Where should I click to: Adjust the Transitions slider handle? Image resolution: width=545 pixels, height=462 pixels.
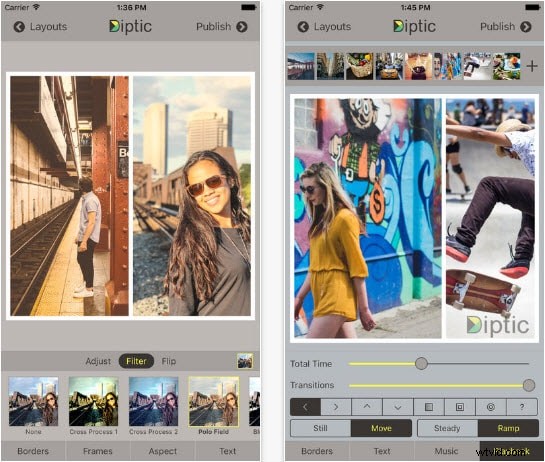pyautogui.click(x=529, y=385)
